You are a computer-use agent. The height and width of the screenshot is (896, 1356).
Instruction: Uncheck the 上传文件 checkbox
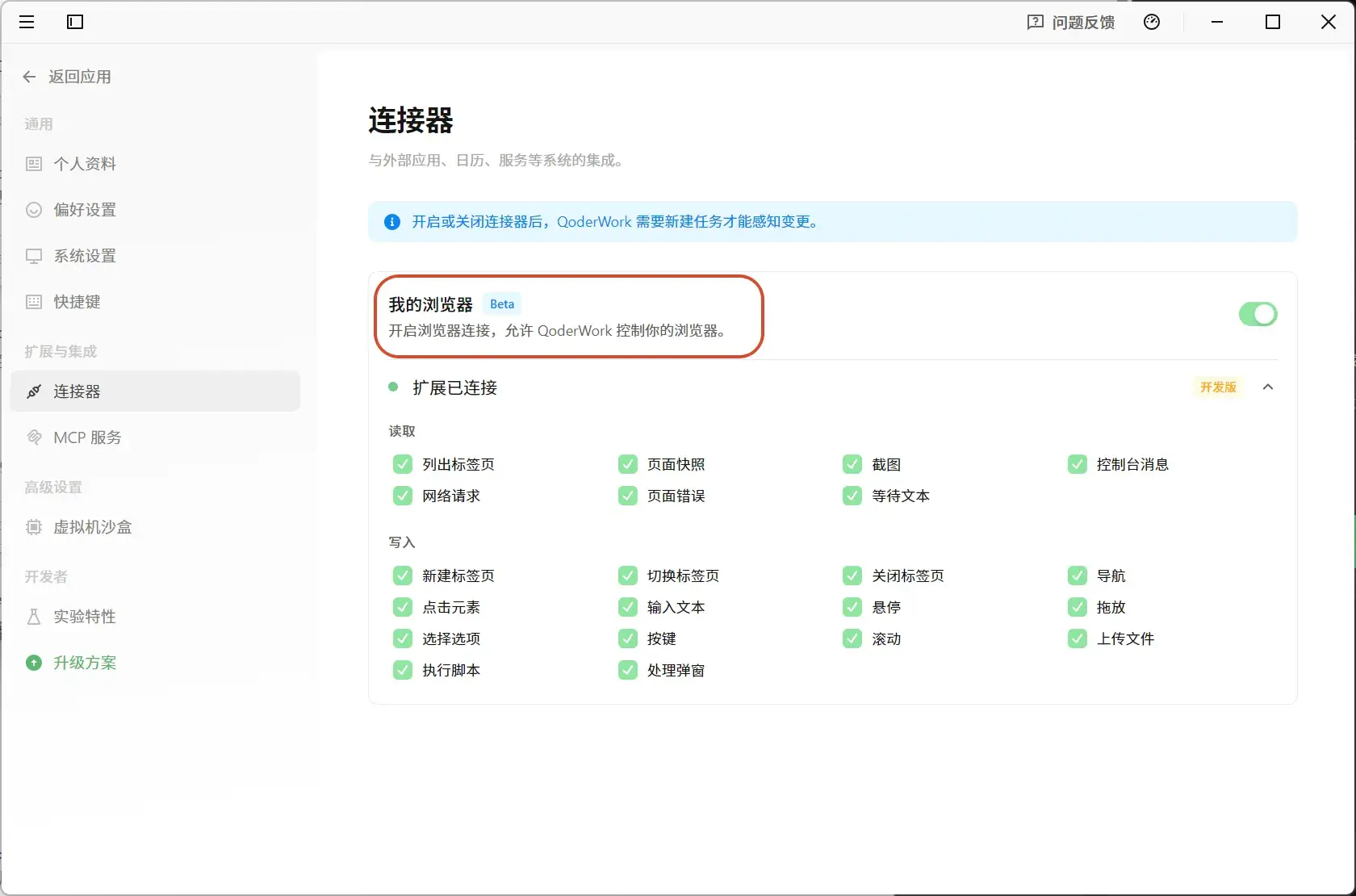[x=1078, y=639]
